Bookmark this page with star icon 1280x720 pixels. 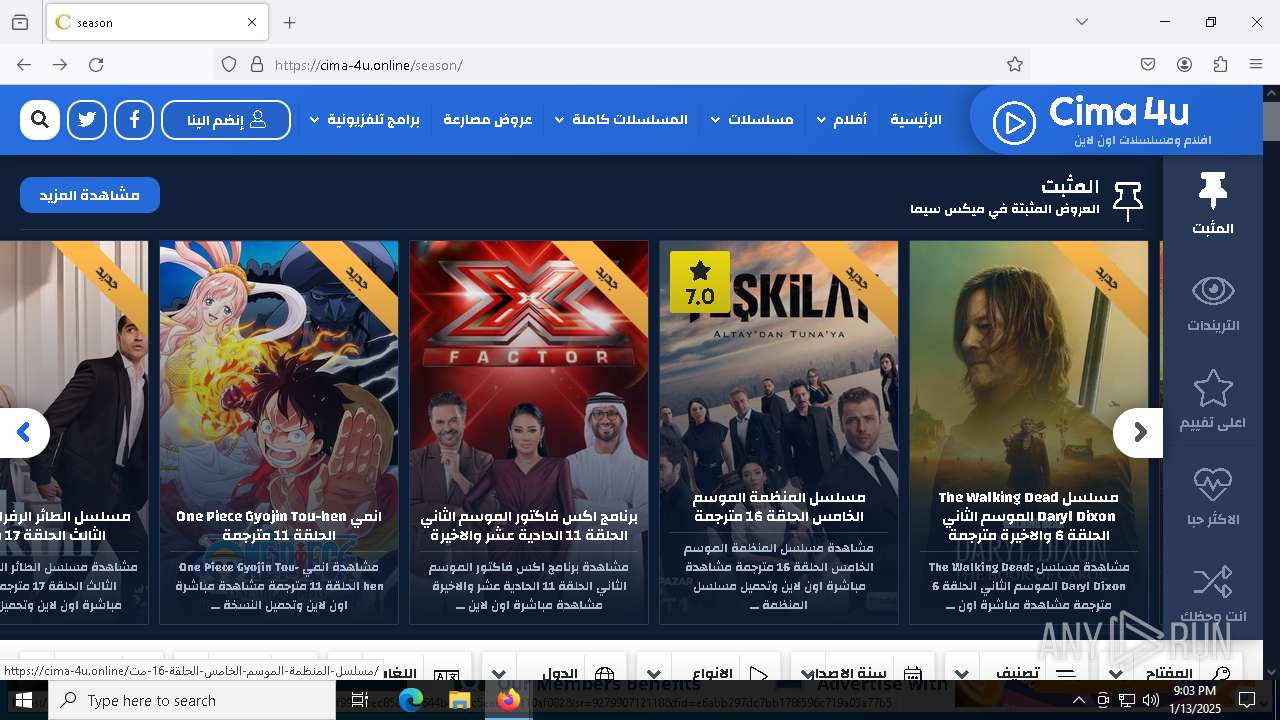[1015, 65]
